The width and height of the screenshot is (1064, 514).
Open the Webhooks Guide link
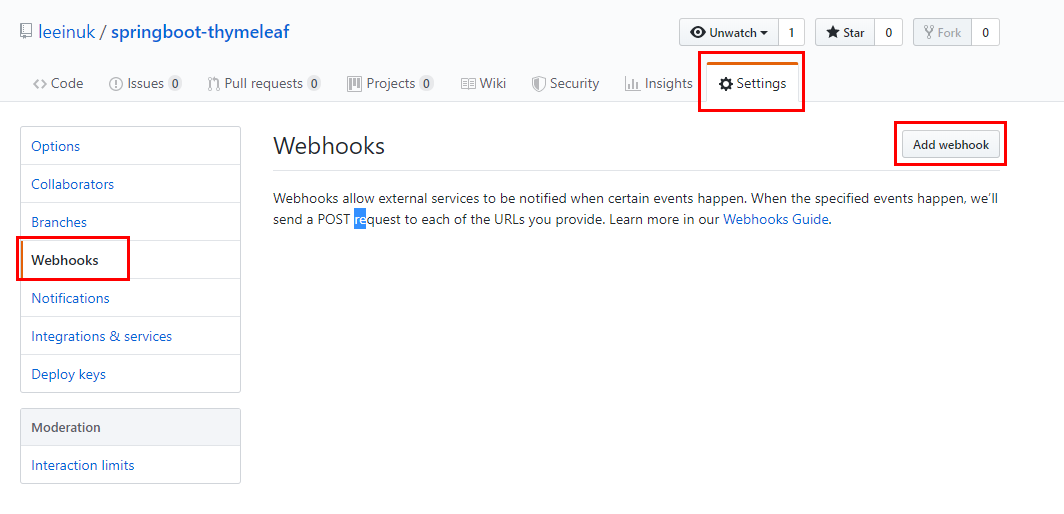[x=776, y=219]
